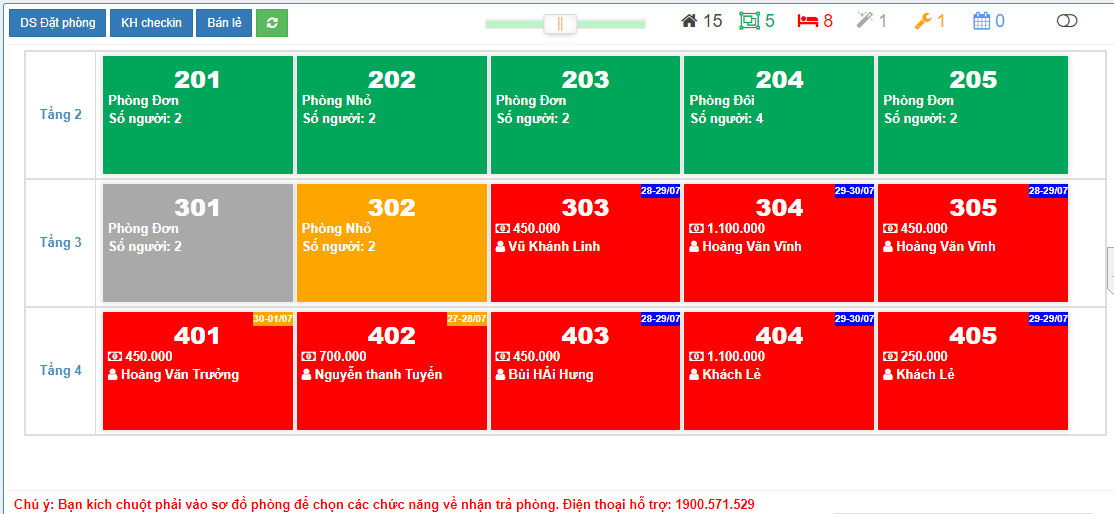Select vacant room 201 tile

point(198,115)
